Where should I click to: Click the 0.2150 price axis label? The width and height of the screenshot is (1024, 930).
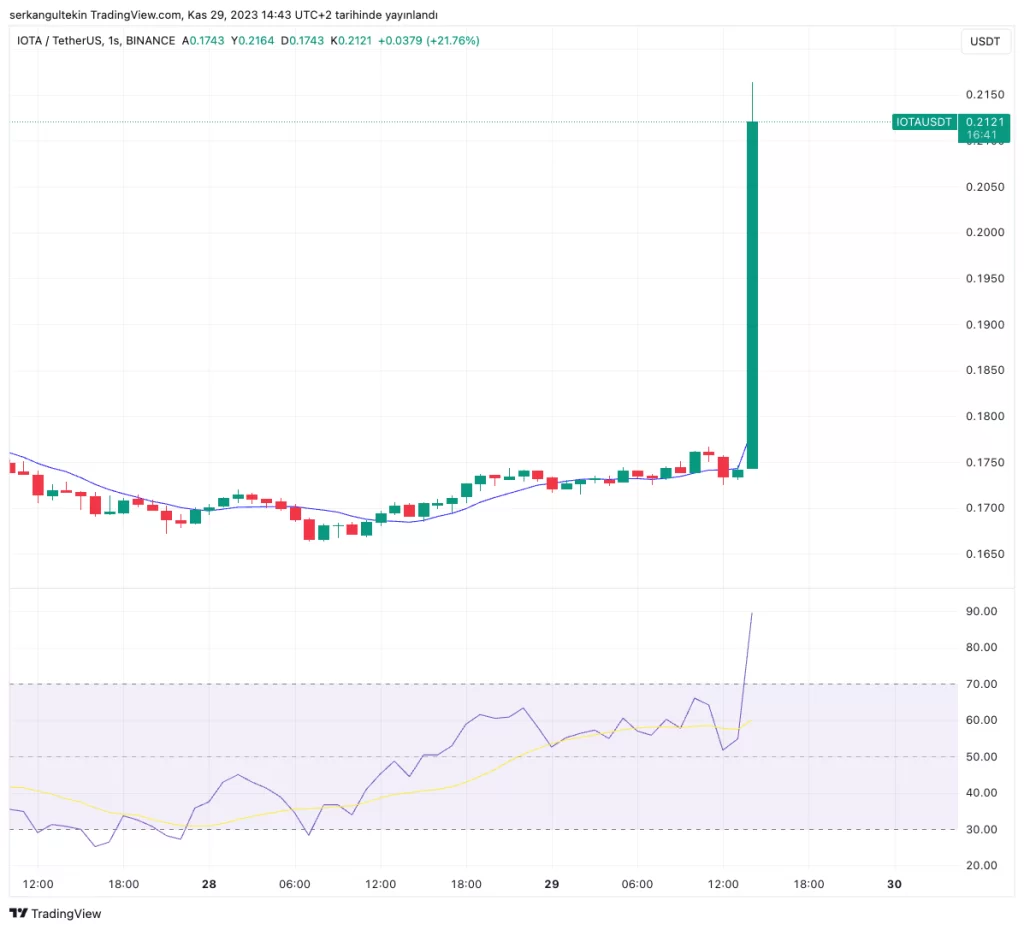coord(983,95)
